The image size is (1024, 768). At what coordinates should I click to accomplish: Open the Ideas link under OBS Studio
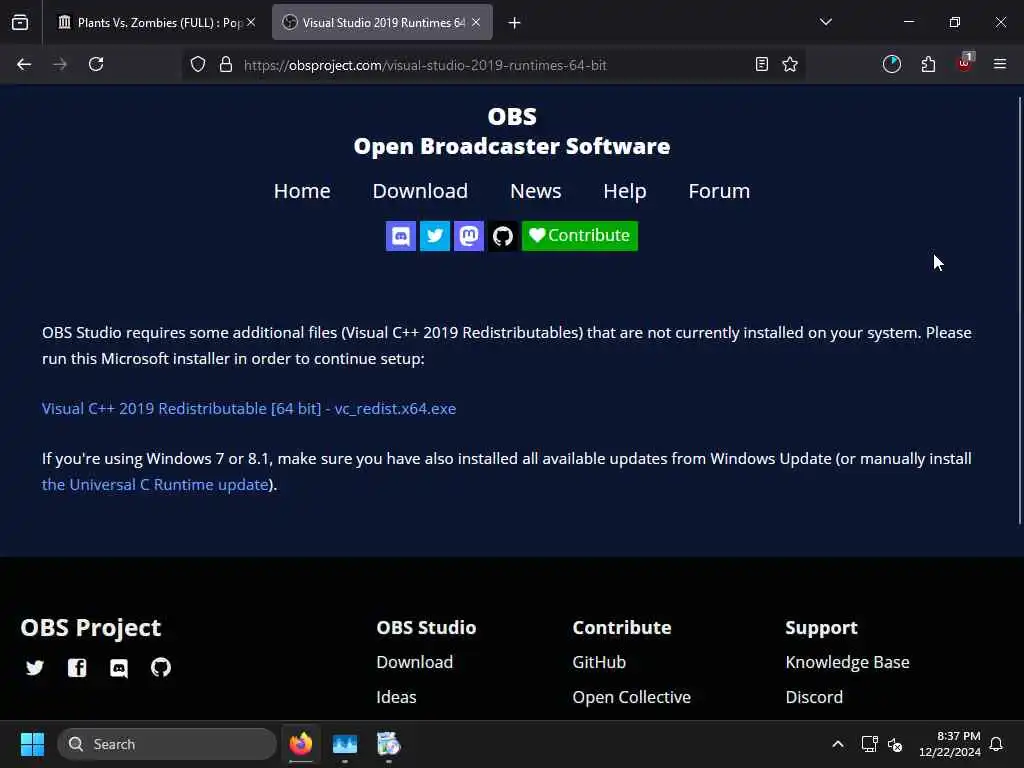(396, 697)
